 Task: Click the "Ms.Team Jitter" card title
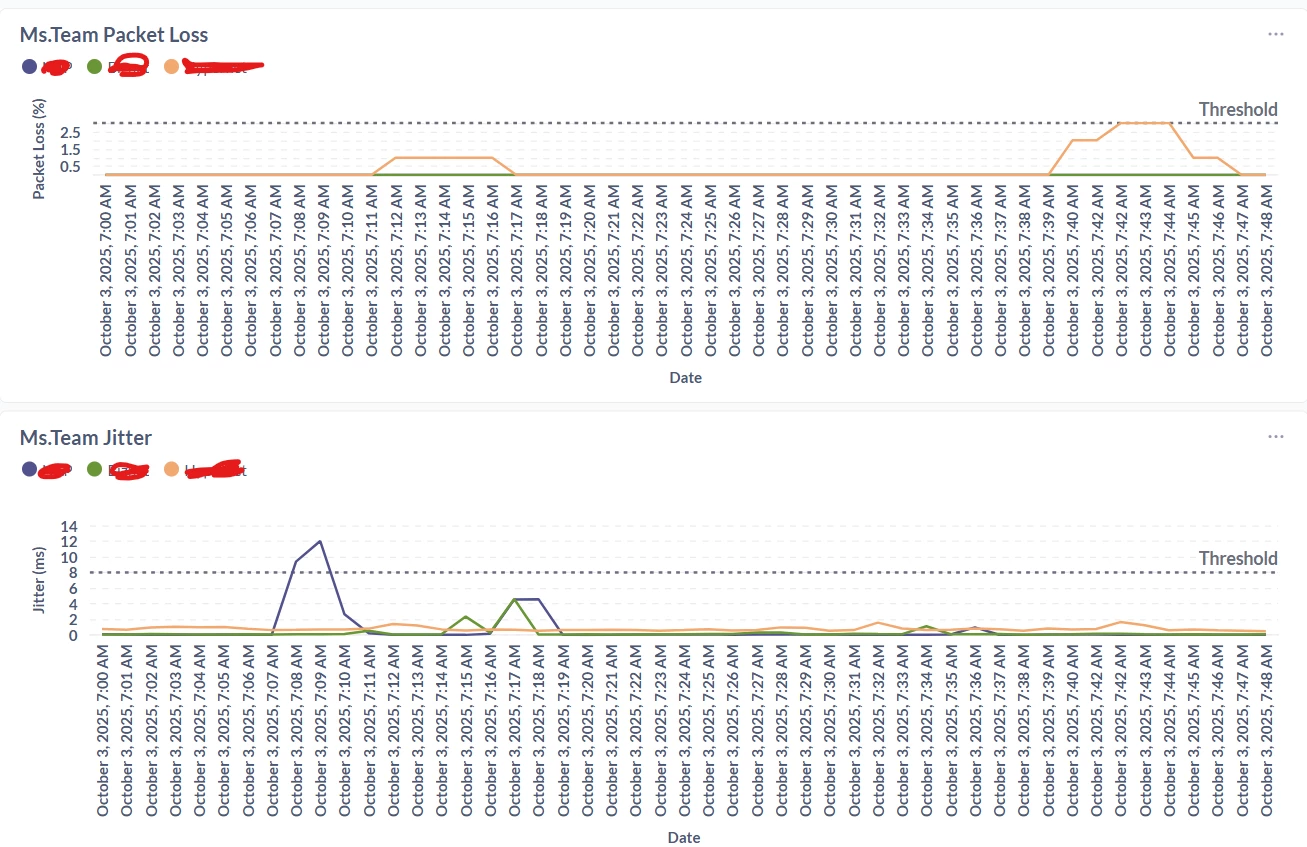click(x=86, y=437)
